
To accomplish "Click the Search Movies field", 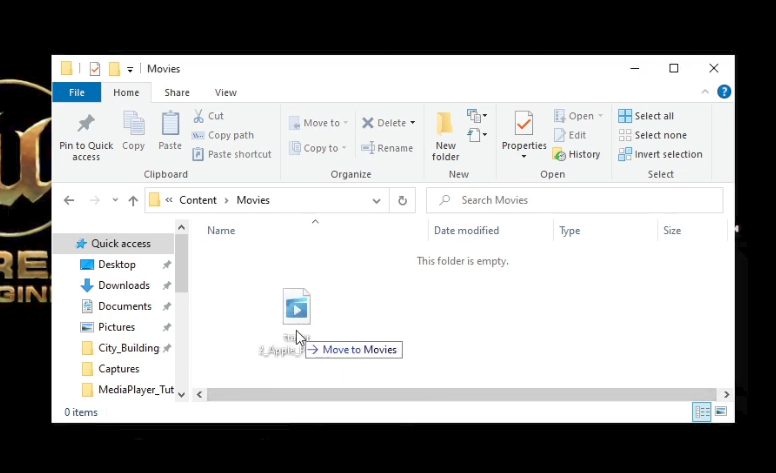I will [x=574, y=200].
